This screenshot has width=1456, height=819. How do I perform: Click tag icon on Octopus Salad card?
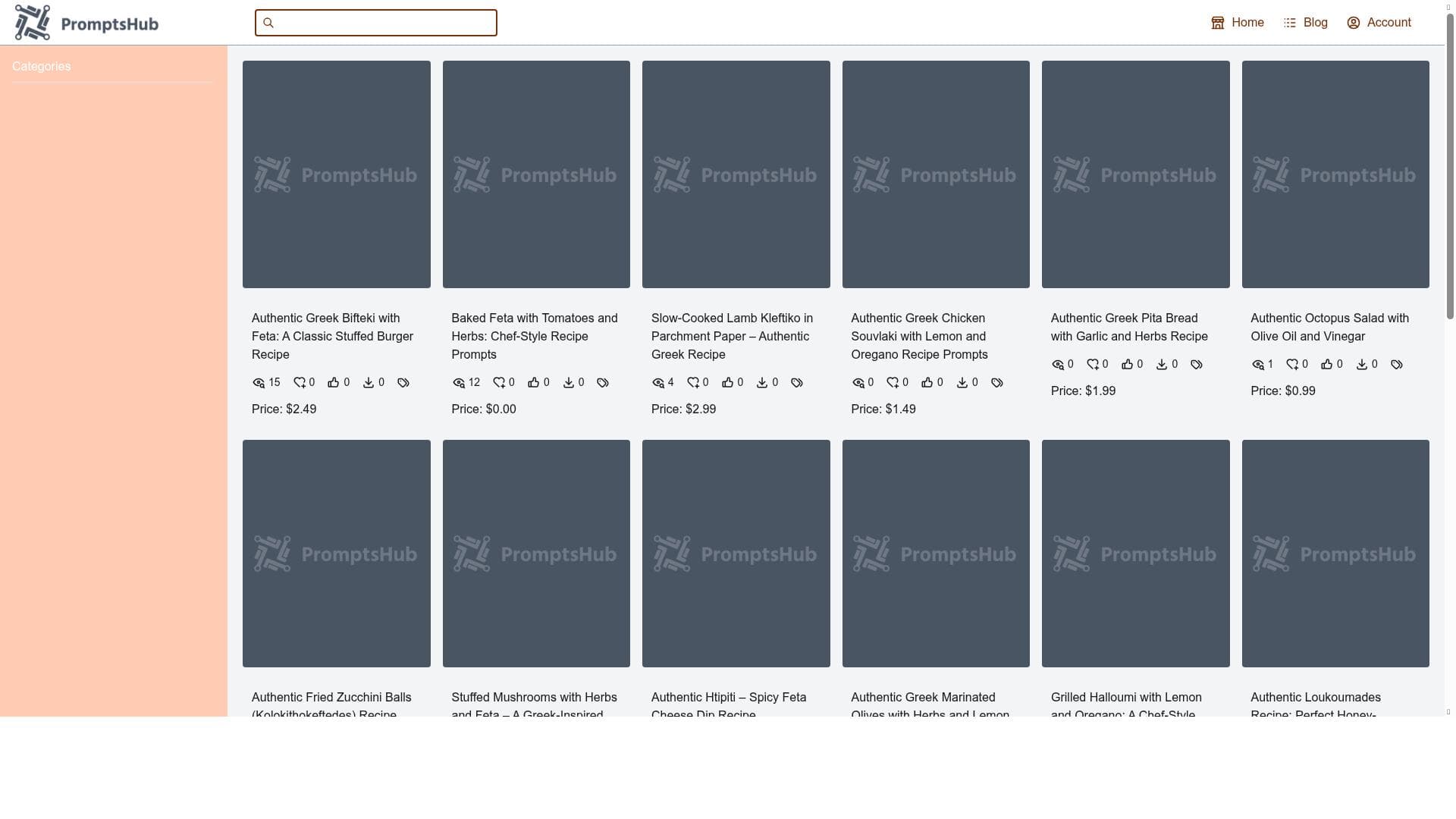click(x=1397, y=365)
